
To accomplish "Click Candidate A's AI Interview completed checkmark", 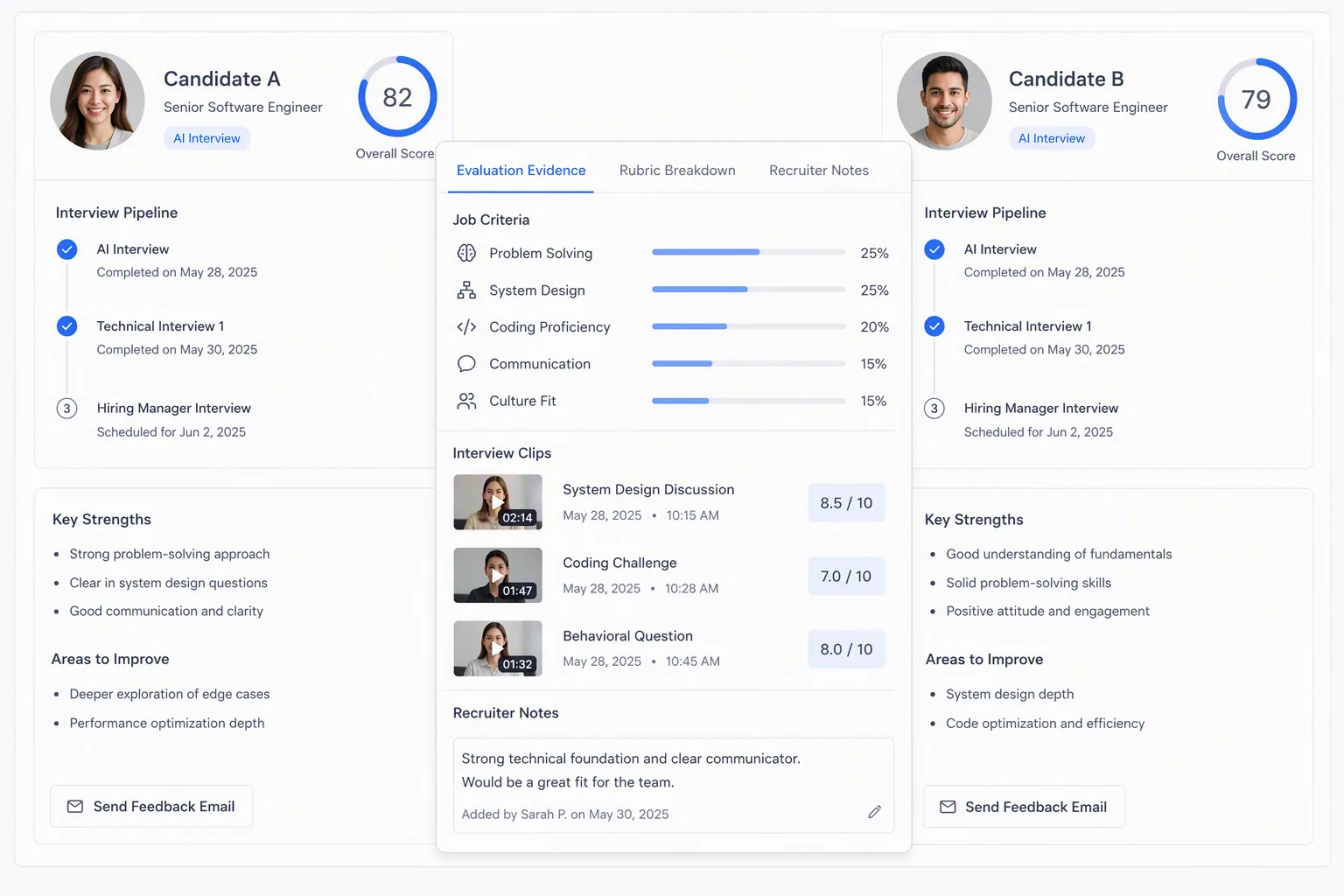I will [x=66, y=249].
